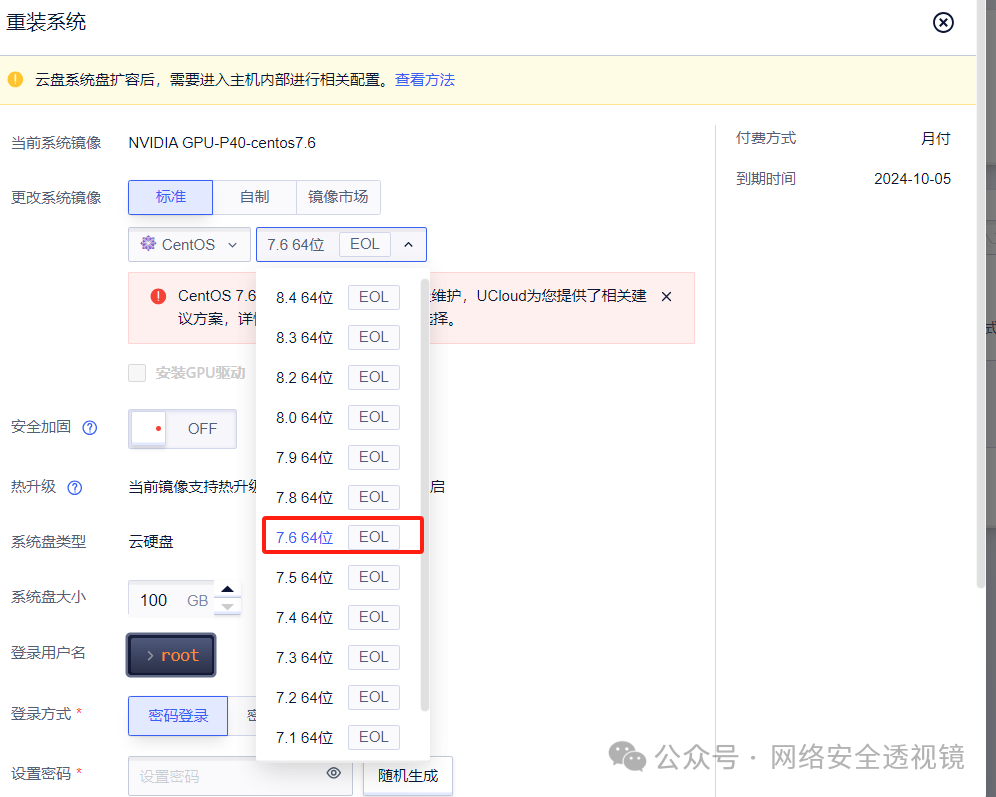Screen dimensions: 996x797
Task: Select 密码登录 as login method
Action: (177, 716)
